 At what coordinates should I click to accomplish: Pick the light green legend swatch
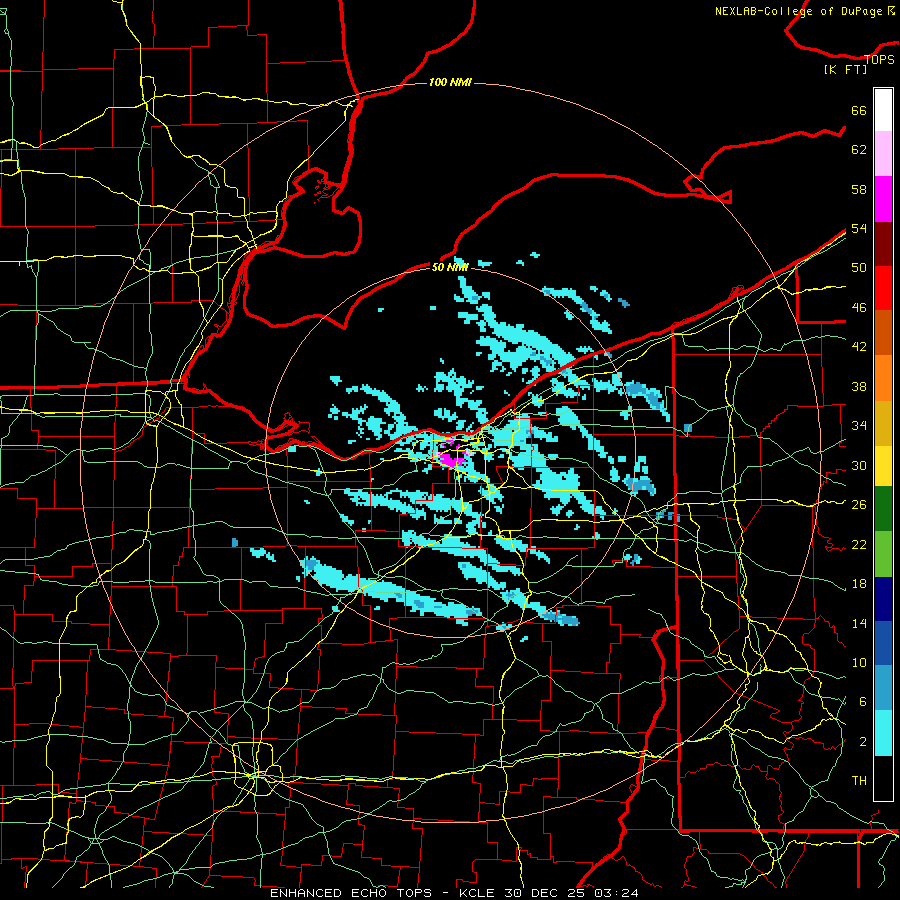tap(883, 554)
